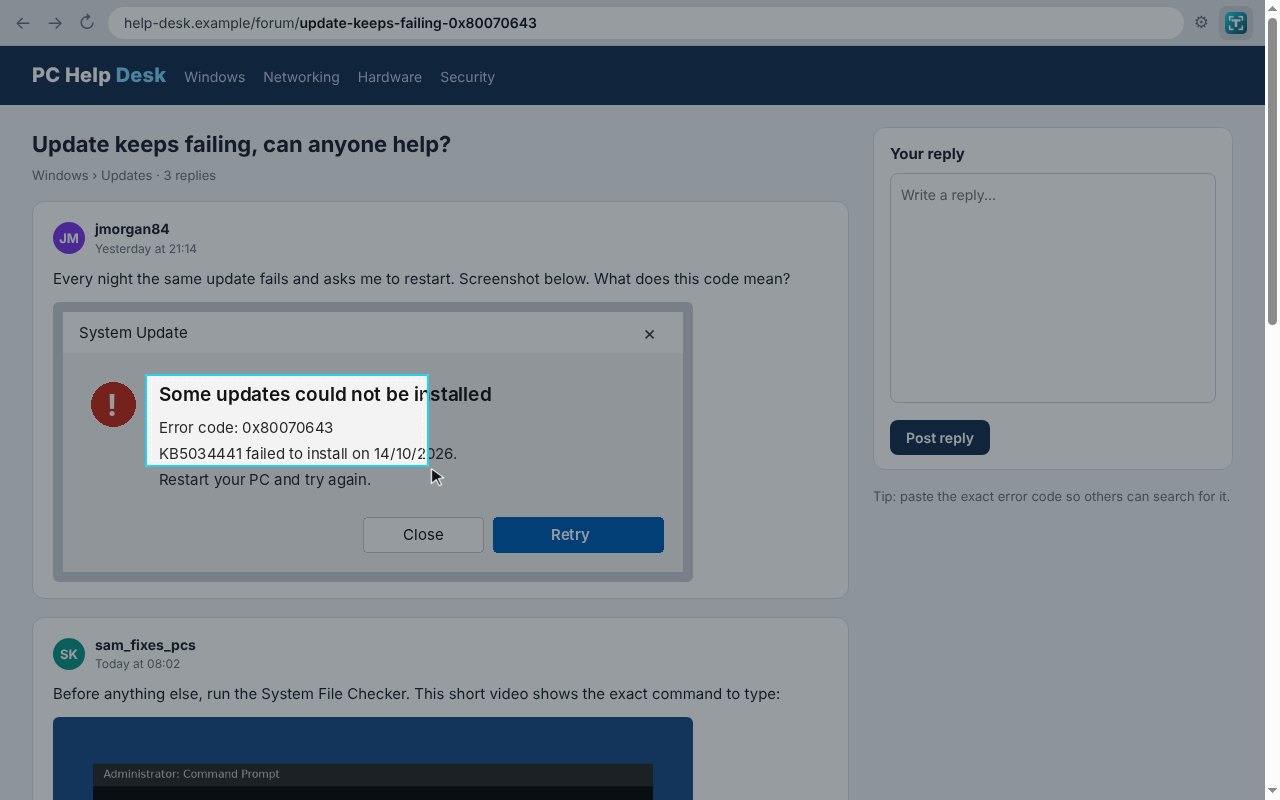
Task: Click the '3 replies' count text
Action: click(189, 175)
